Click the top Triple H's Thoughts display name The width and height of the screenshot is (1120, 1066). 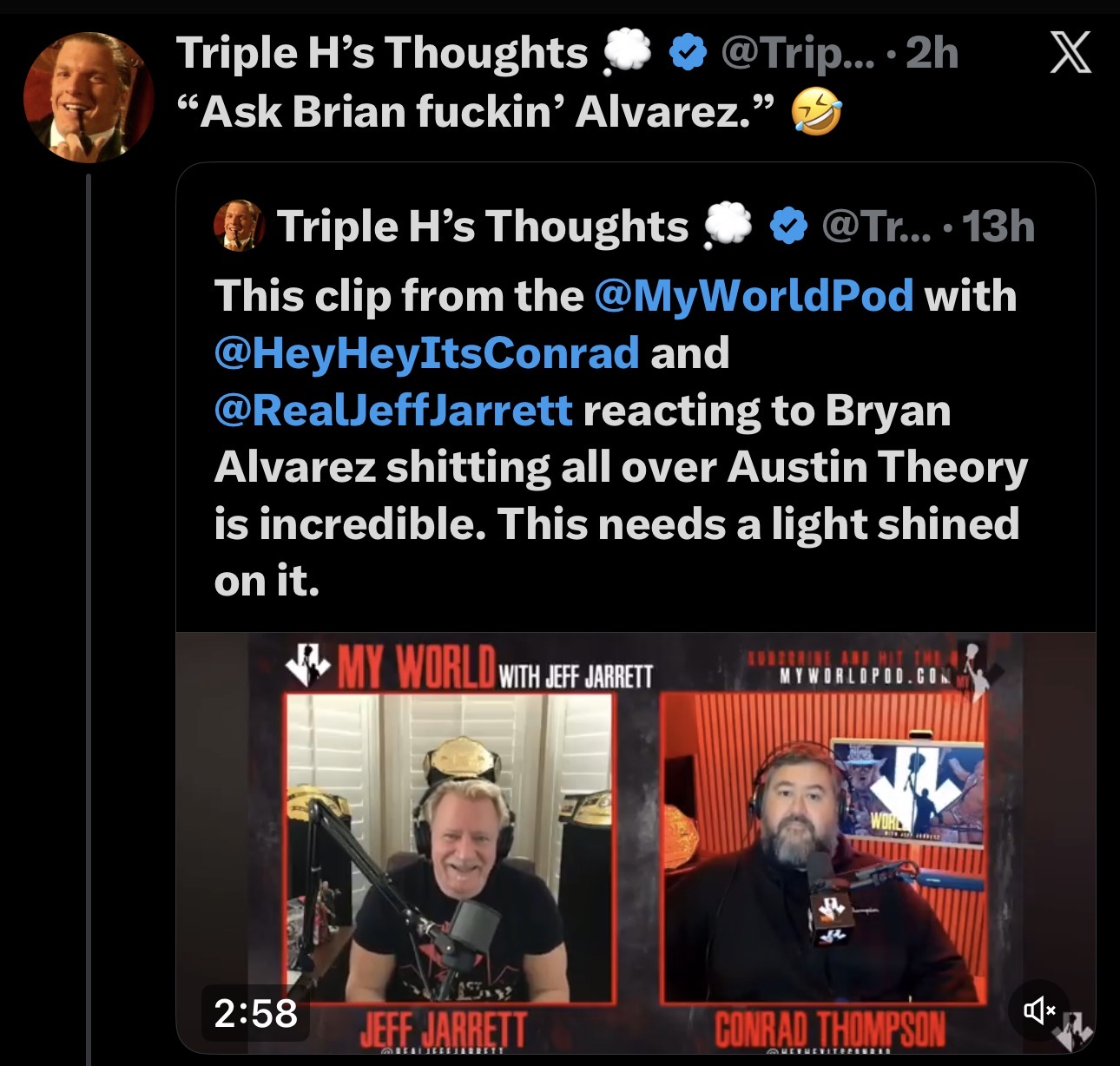(382, 53)
